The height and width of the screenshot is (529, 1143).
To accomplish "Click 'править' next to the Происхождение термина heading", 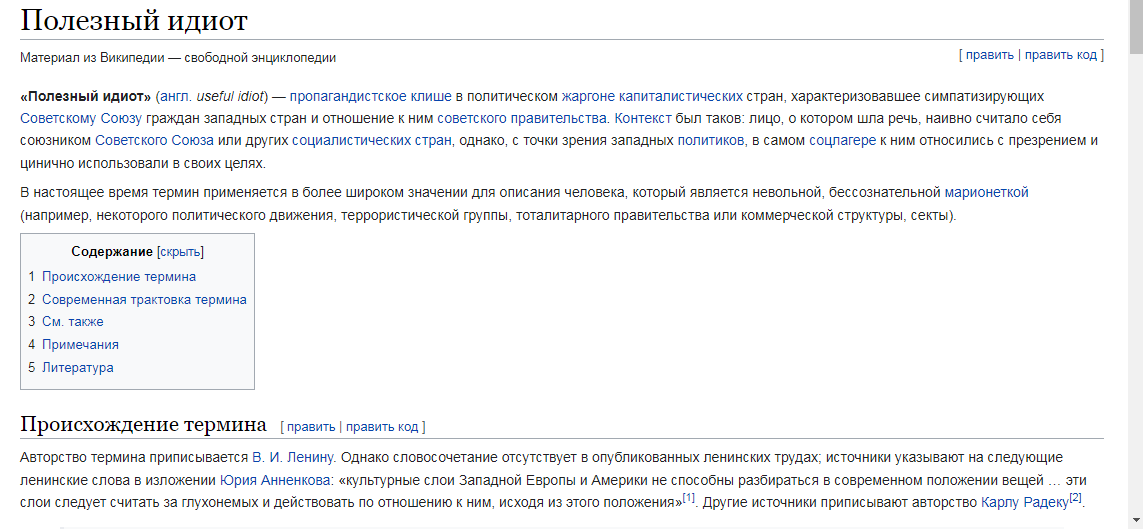I will click(311, 427).
